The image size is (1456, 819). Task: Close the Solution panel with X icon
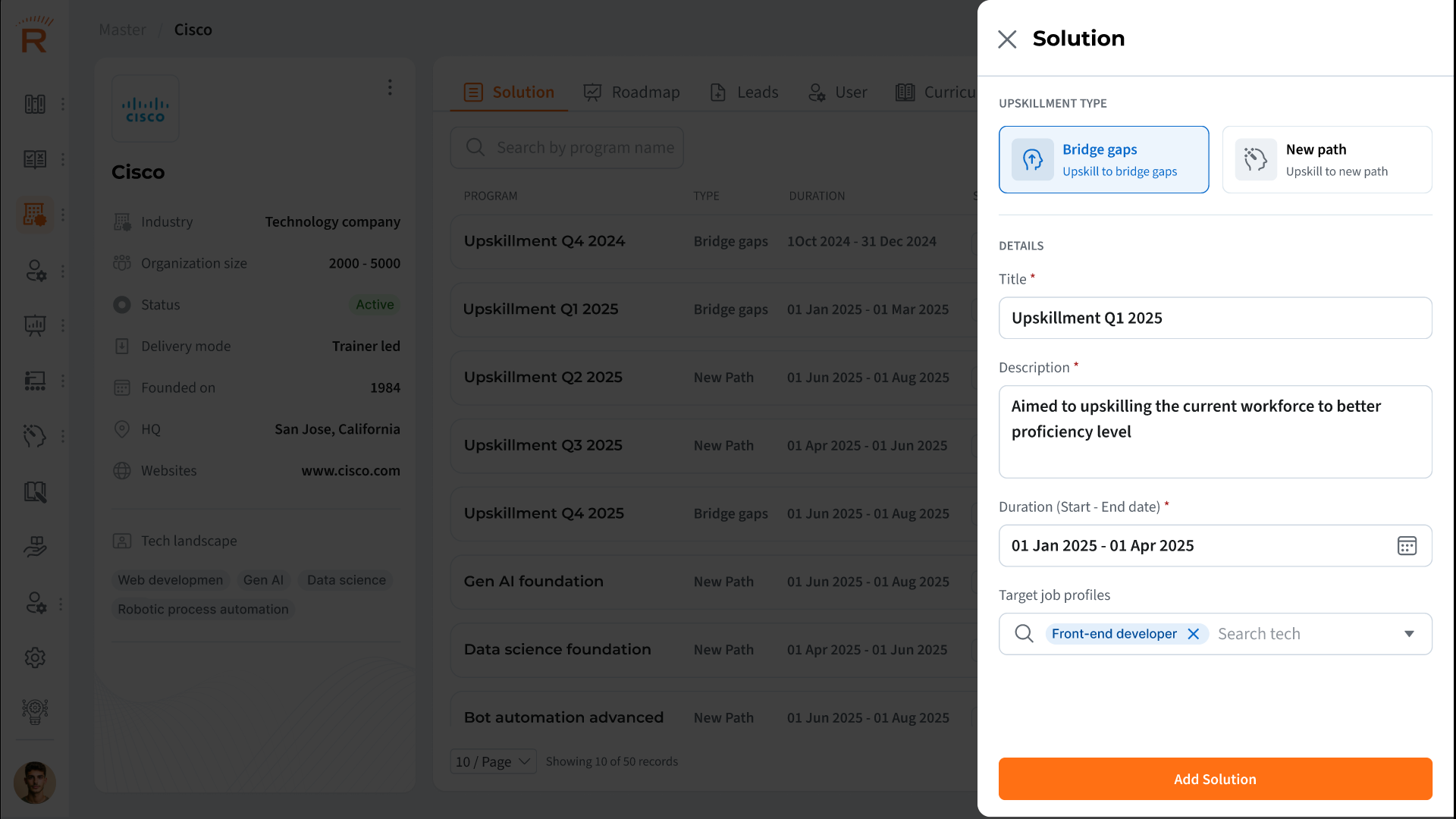[x=1007, y=39]
